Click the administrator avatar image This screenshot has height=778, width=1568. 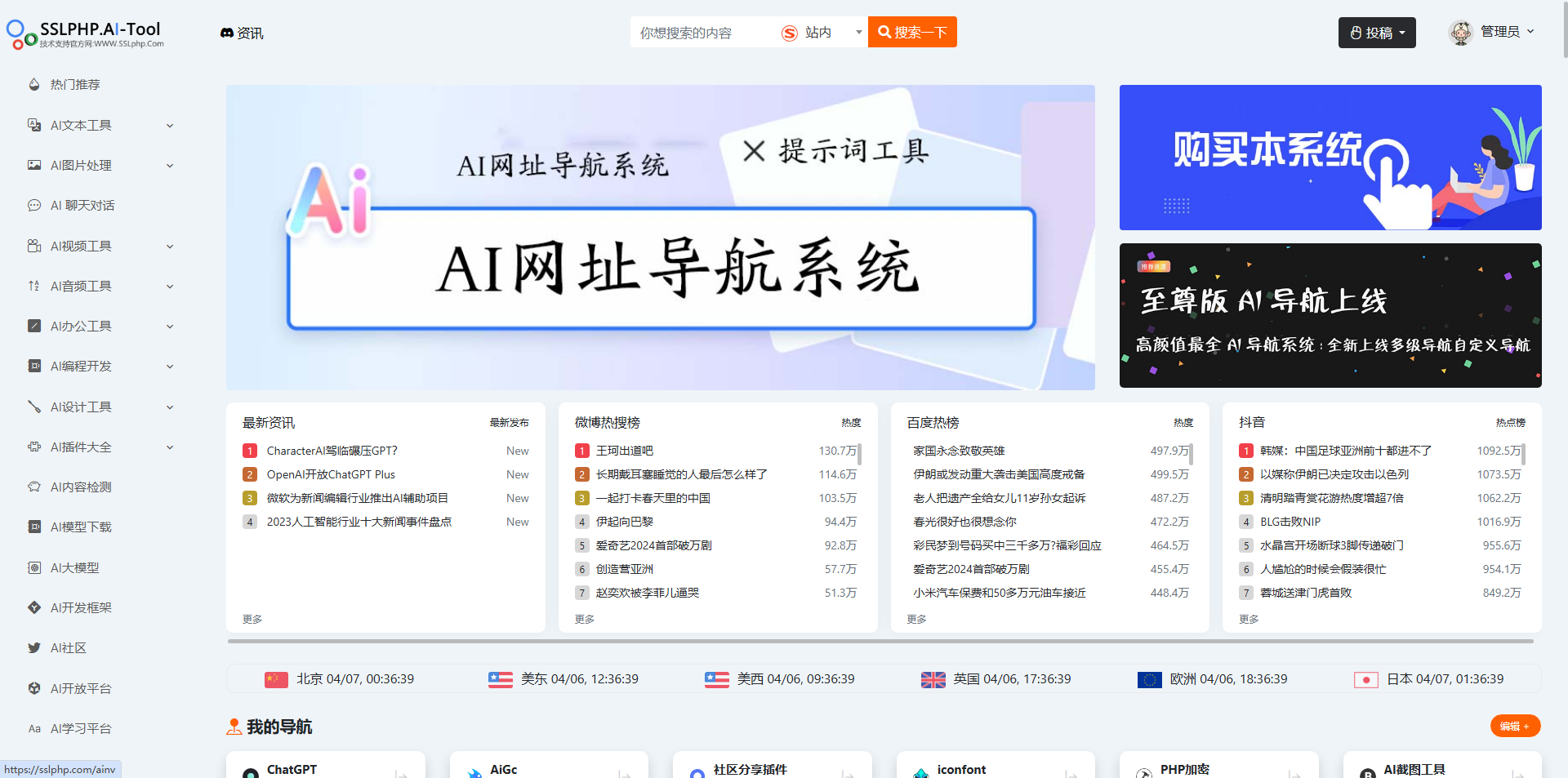click(1460, 33)
